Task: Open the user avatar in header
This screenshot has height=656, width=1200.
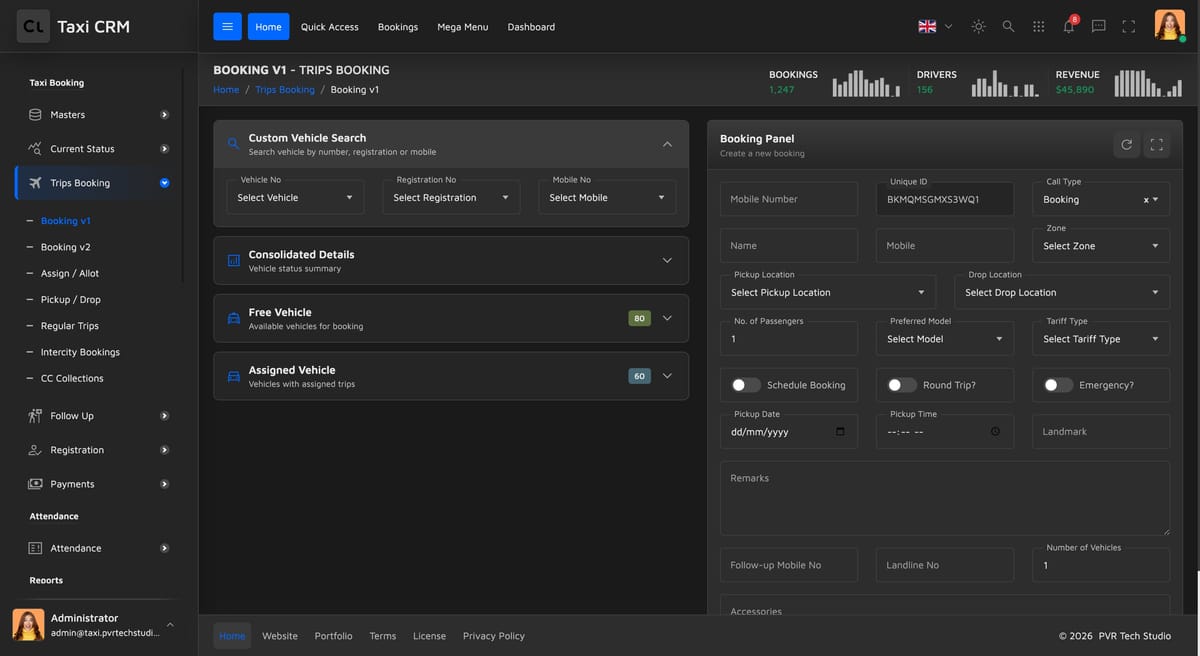Action: pyautogui.click(x=1169, y=26)
